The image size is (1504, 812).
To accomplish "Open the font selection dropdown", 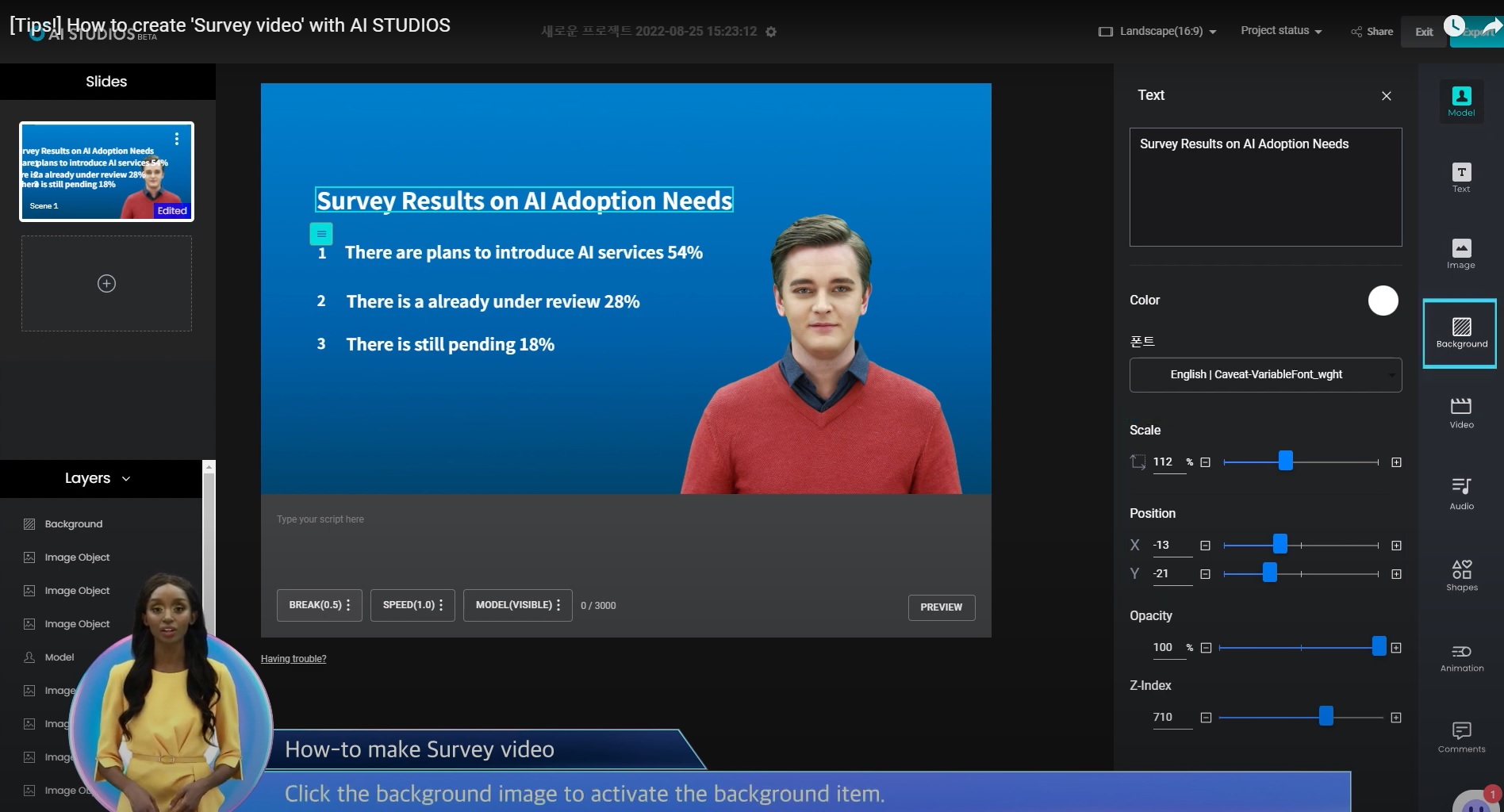I will coord(1265,375).
